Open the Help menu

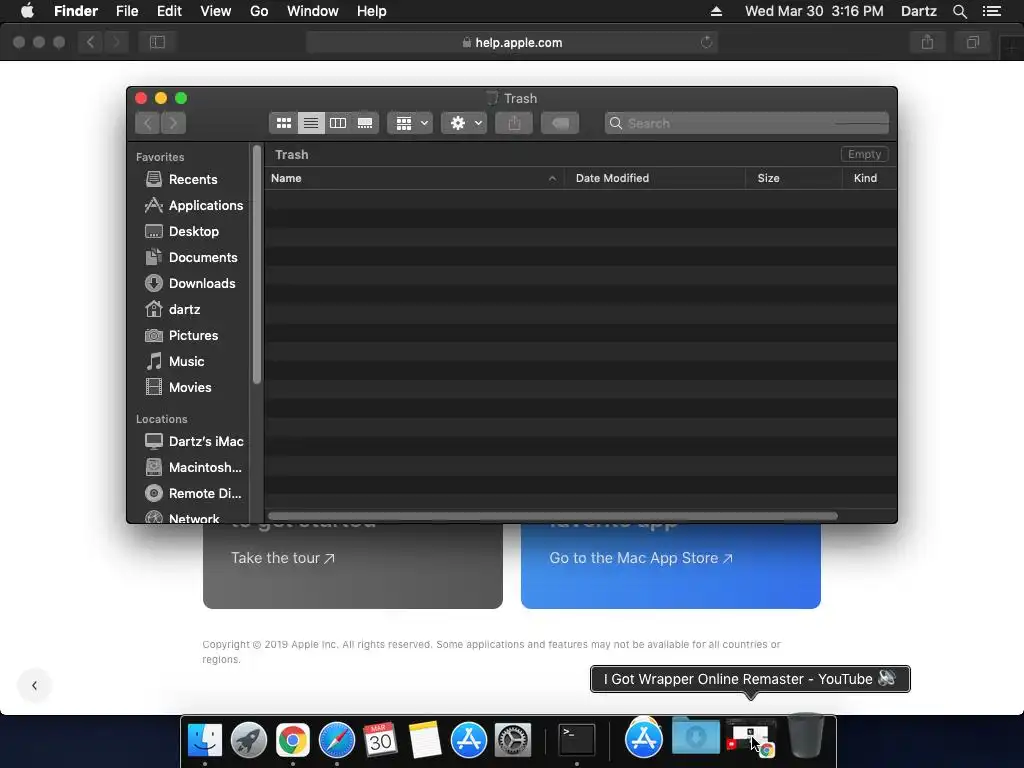tap(372, 11)
